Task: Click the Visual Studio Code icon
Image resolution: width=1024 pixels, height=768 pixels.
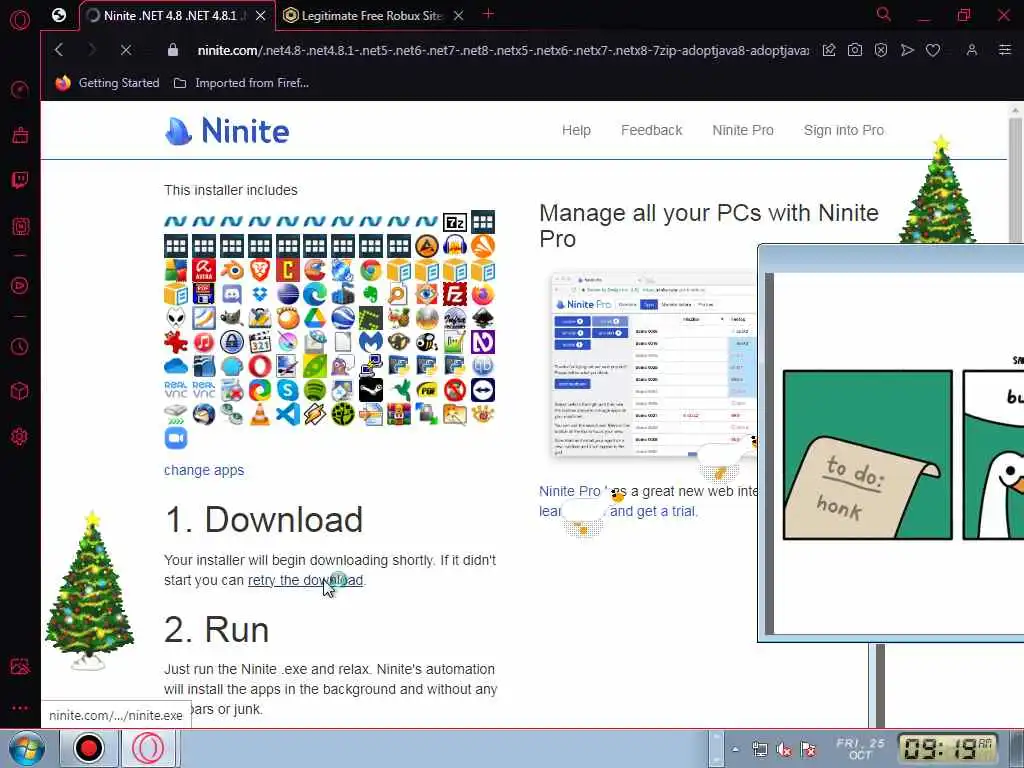Action: click(x=287, y=415)
